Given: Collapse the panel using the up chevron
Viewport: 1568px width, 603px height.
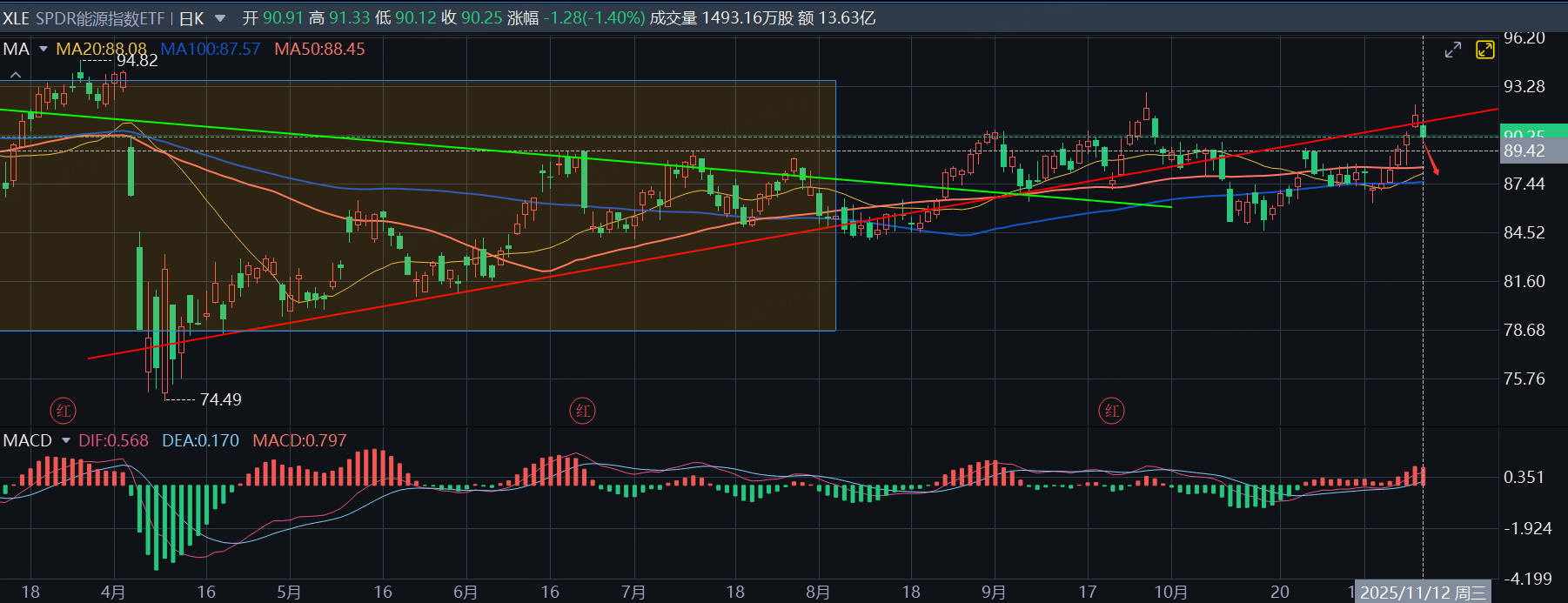Looking at the screenshot, I should [x=15, y=76].
